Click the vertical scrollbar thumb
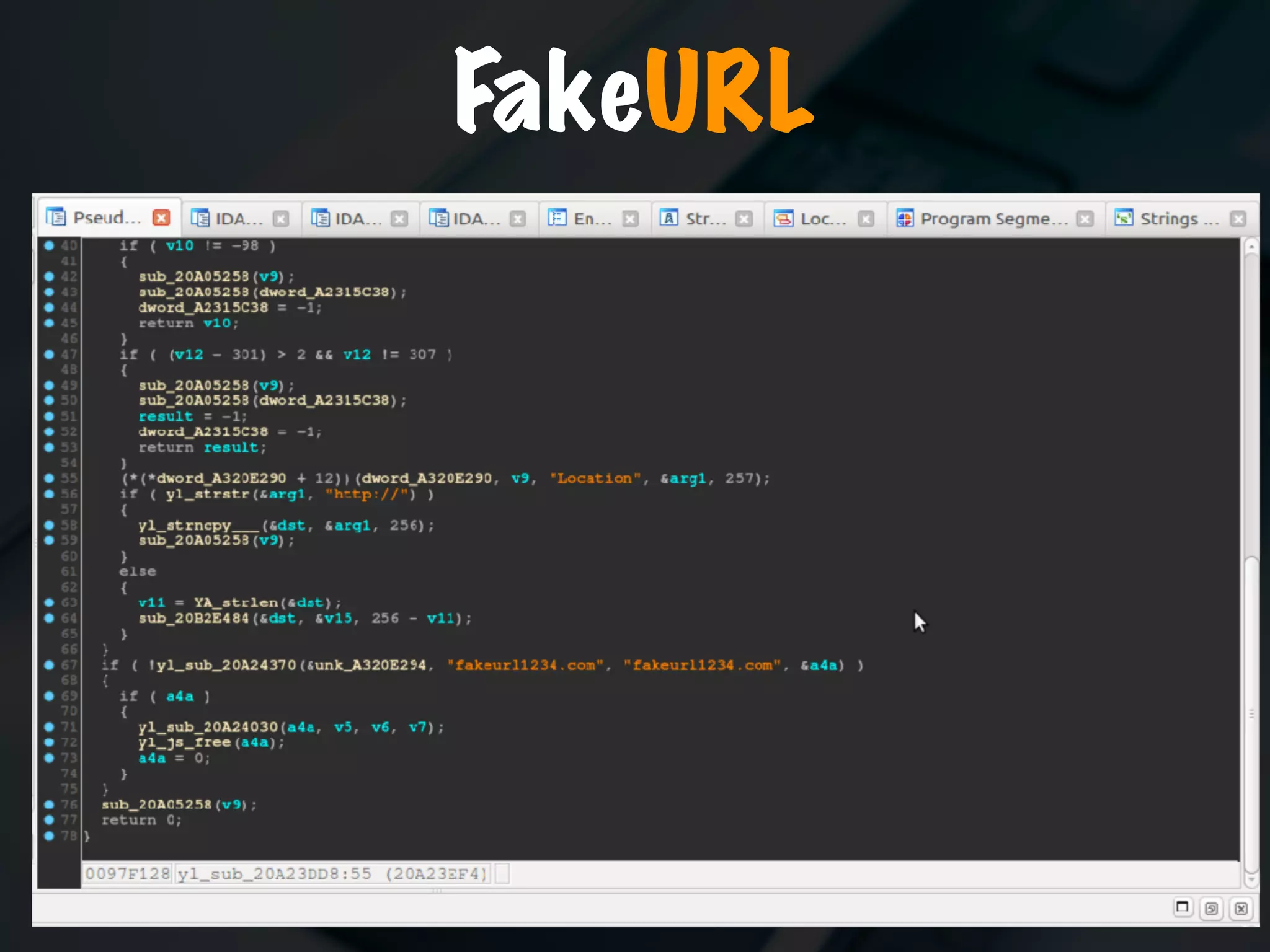Screen dimensions: 1270x952 1251,714
